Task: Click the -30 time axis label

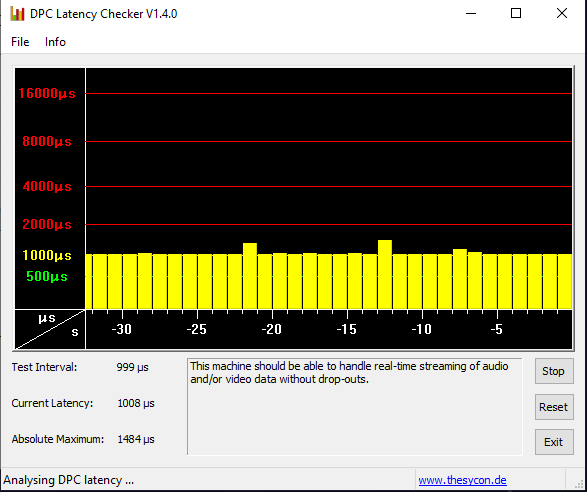Action: pyautogui.click(x=122, y=329)
